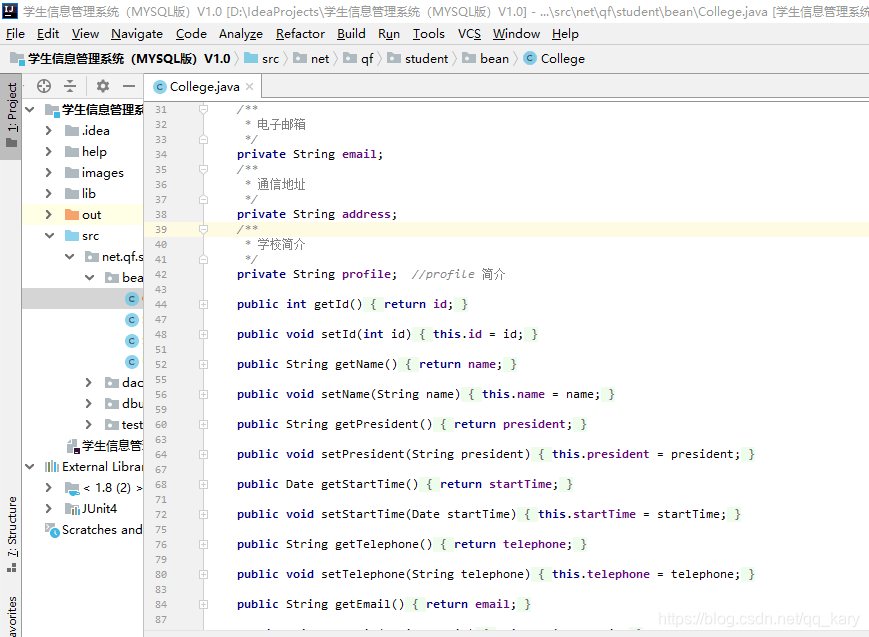The image size is (869, 637).
Task: Select the JUnit4 library icon
Action: tap(72, 509)
